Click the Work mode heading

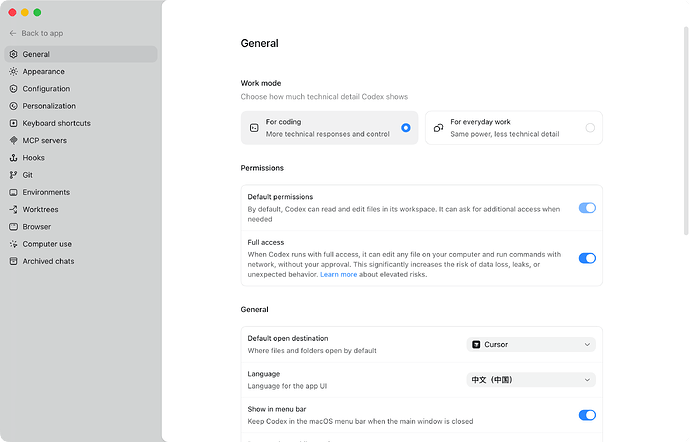pos(261,83)
